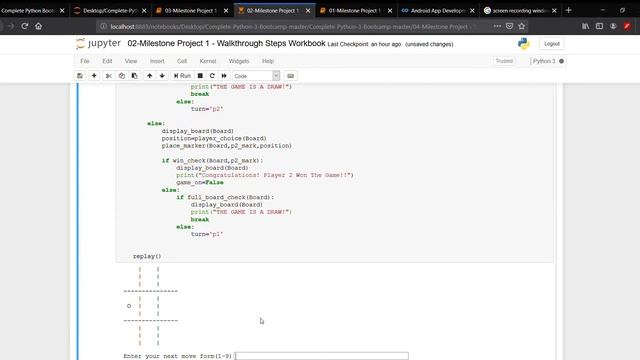Reload the page with the refresh icon
Viewport: 640px width, 360px height.
[24, 26]
